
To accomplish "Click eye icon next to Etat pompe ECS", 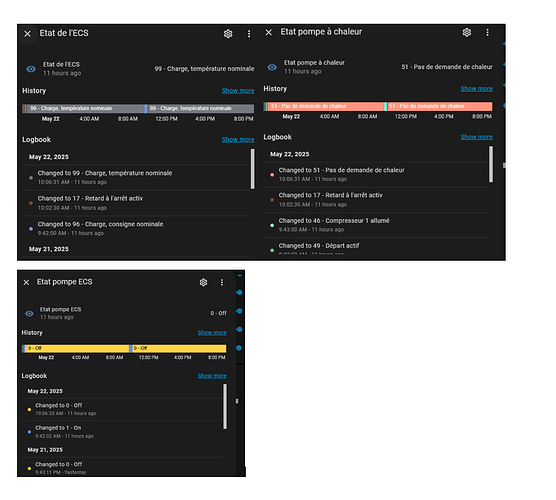I will click(29, 313).
